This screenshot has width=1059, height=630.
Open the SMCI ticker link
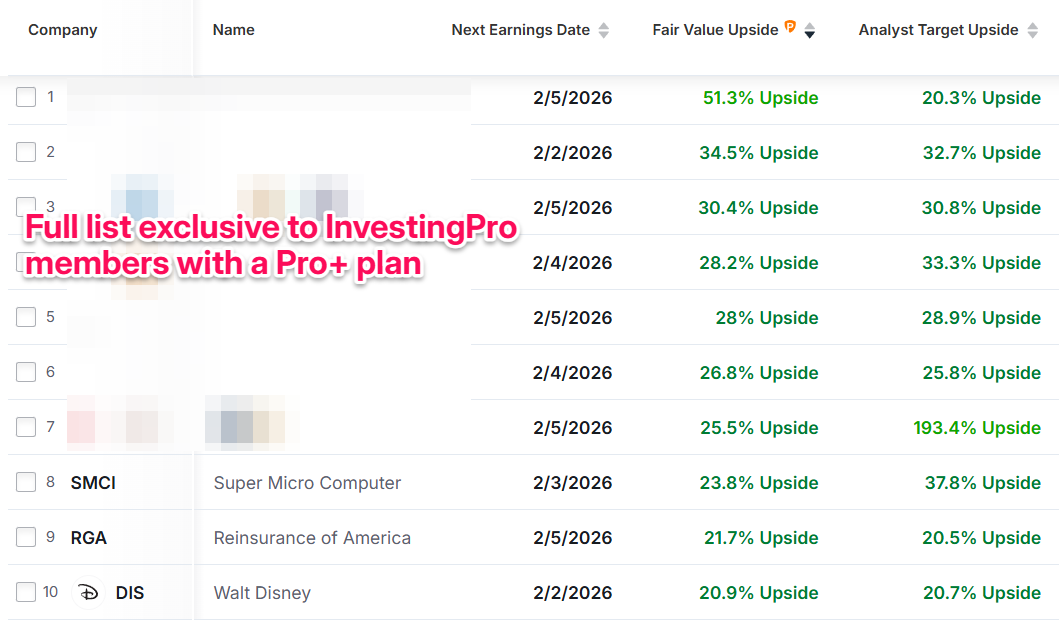coord(93,483)
